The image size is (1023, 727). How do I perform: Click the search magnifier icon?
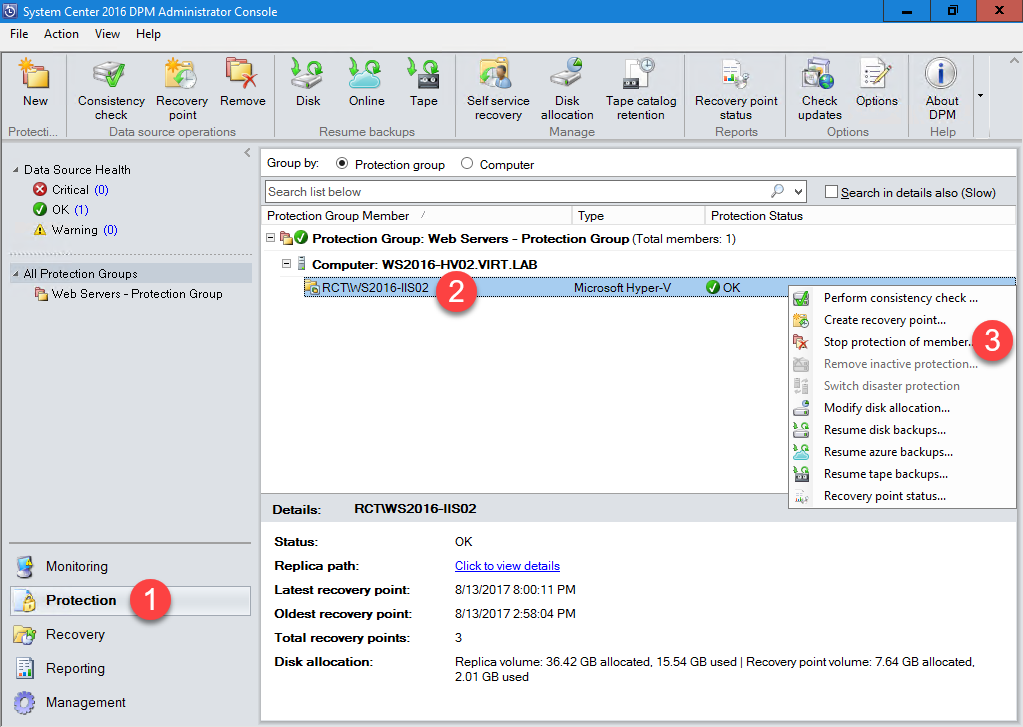(777, 191)
